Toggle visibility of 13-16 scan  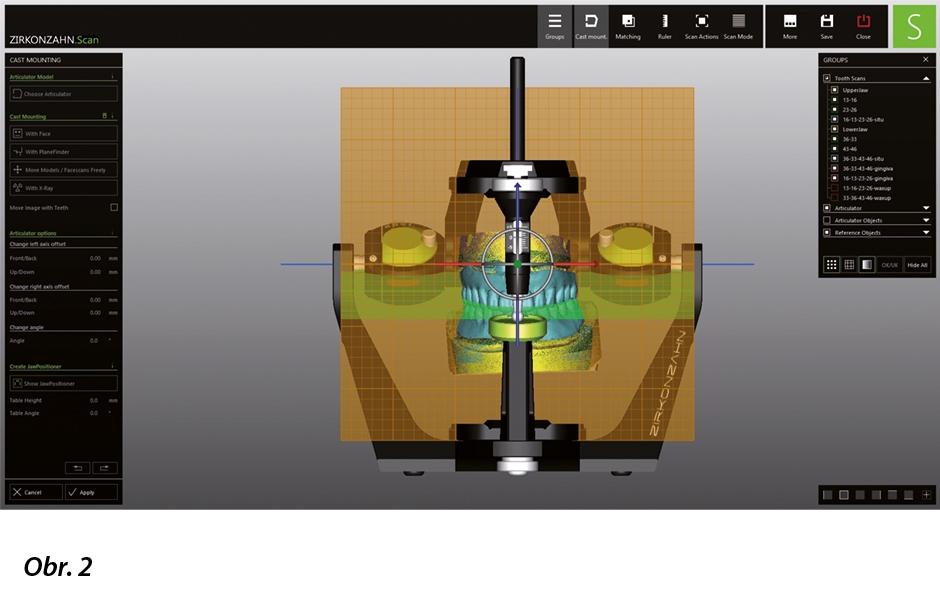click(x=834, y=100)
